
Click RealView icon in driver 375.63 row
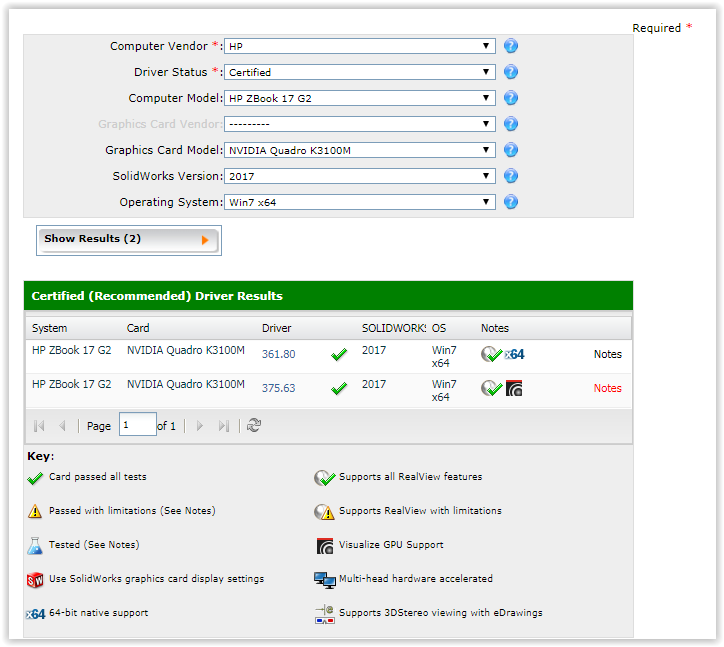[x=491, y=388]
